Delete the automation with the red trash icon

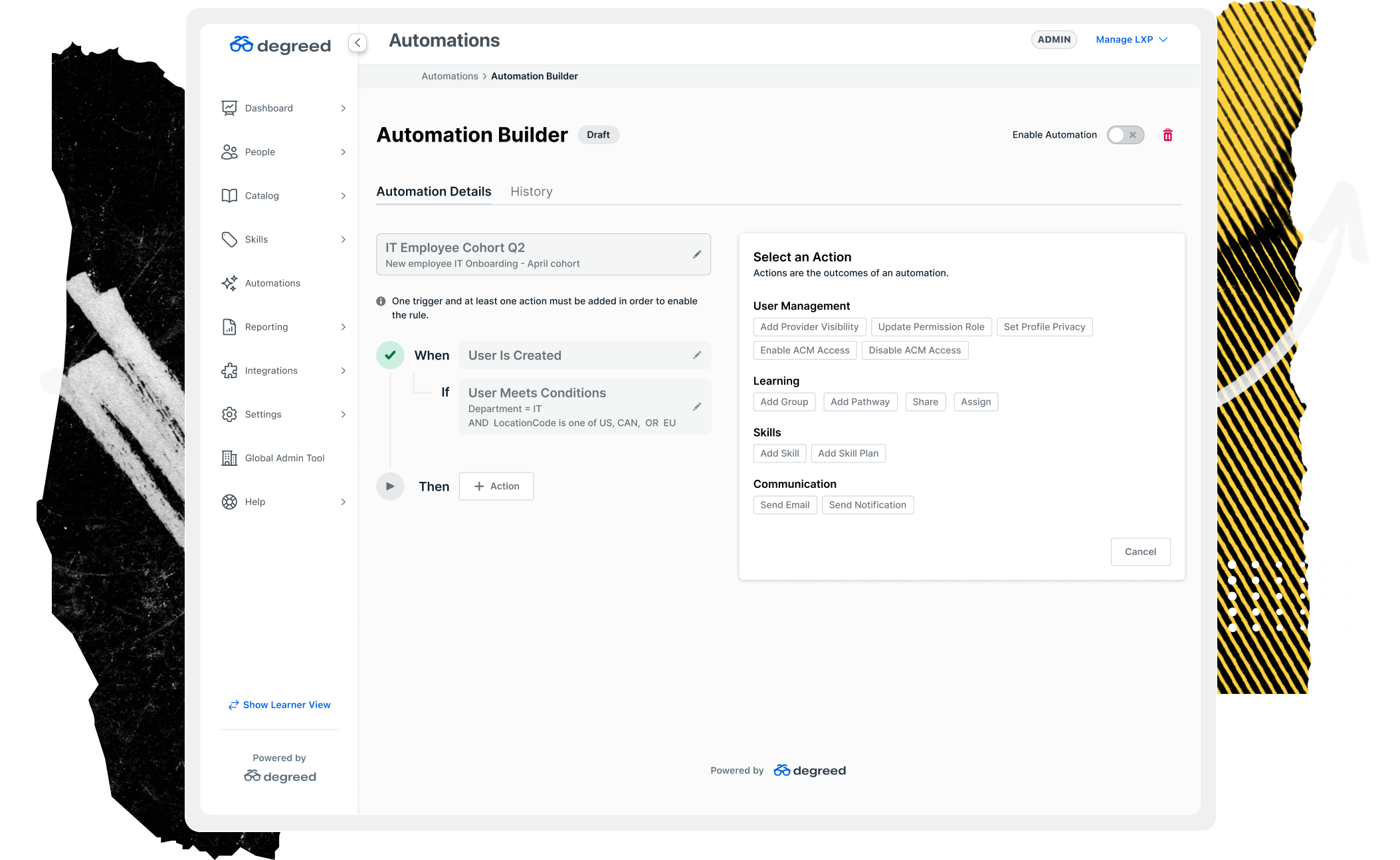pyautogui.click(x=1167, y=135)
